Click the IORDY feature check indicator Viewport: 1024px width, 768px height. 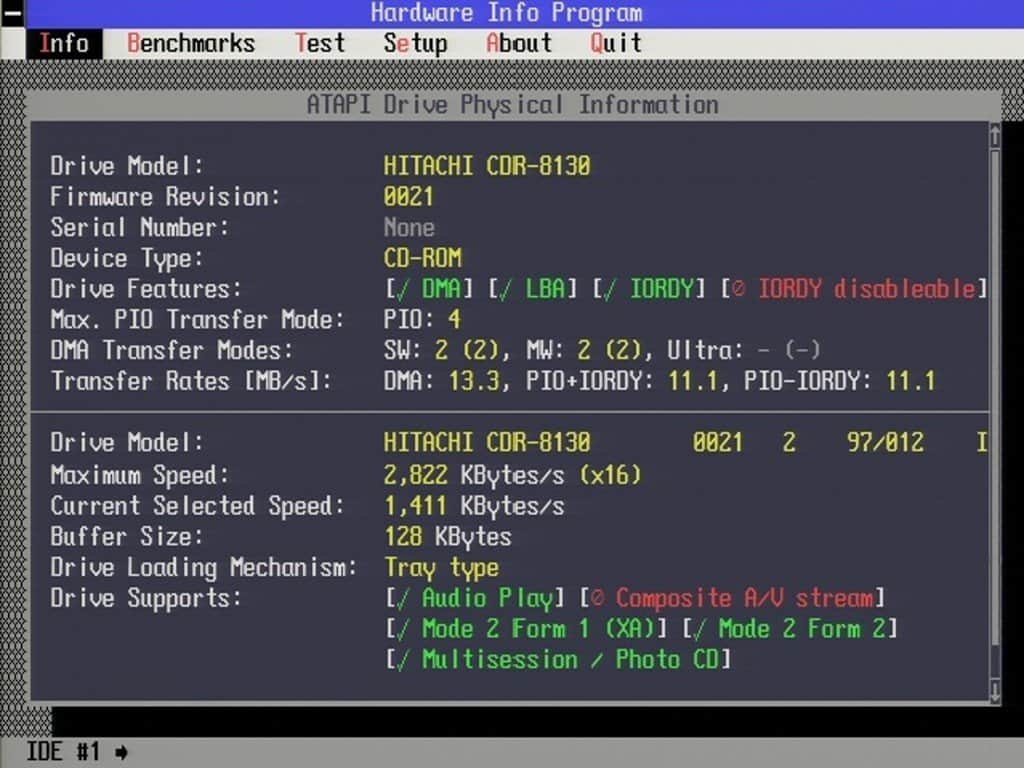coord(649,289)
